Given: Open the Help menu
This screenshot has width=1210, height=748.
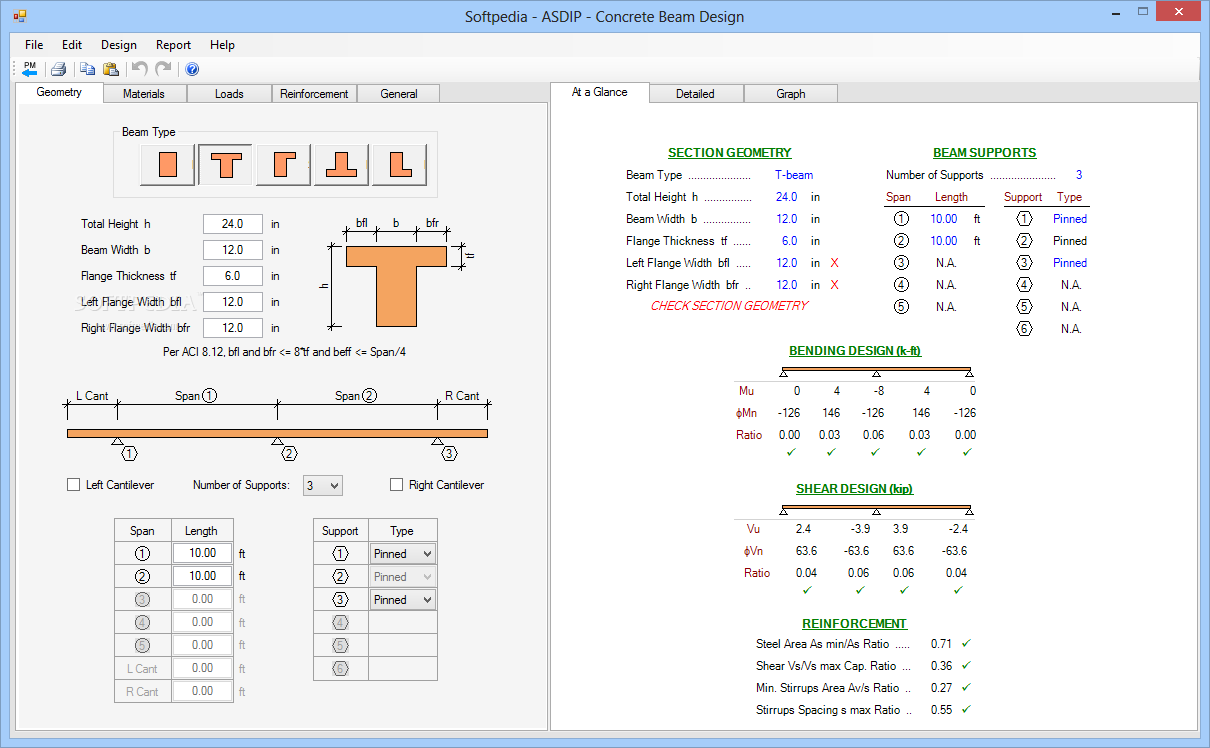Looking at the screenshot, I should (222, 45).
